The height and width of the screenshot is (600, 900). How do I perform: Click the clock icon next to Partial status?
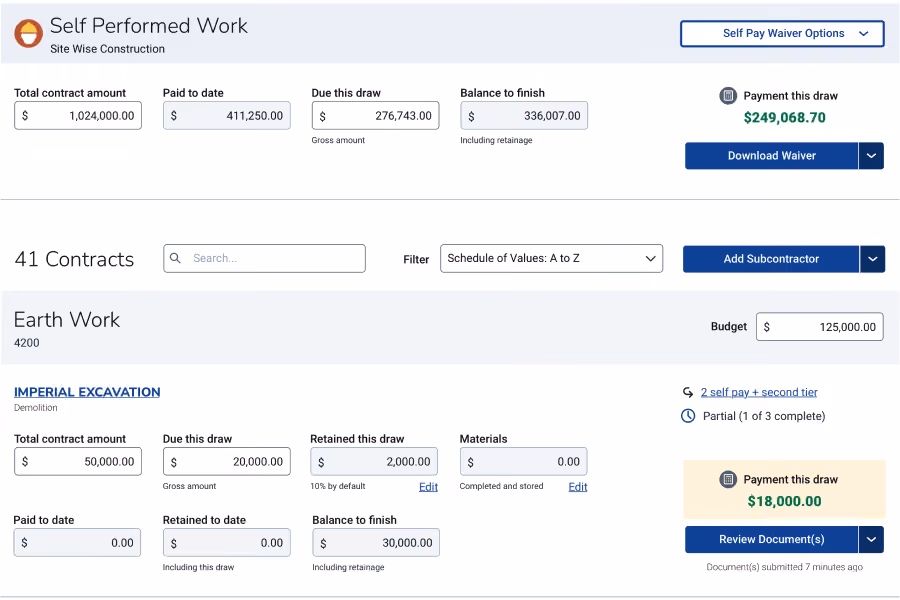[x=688, y=416]
